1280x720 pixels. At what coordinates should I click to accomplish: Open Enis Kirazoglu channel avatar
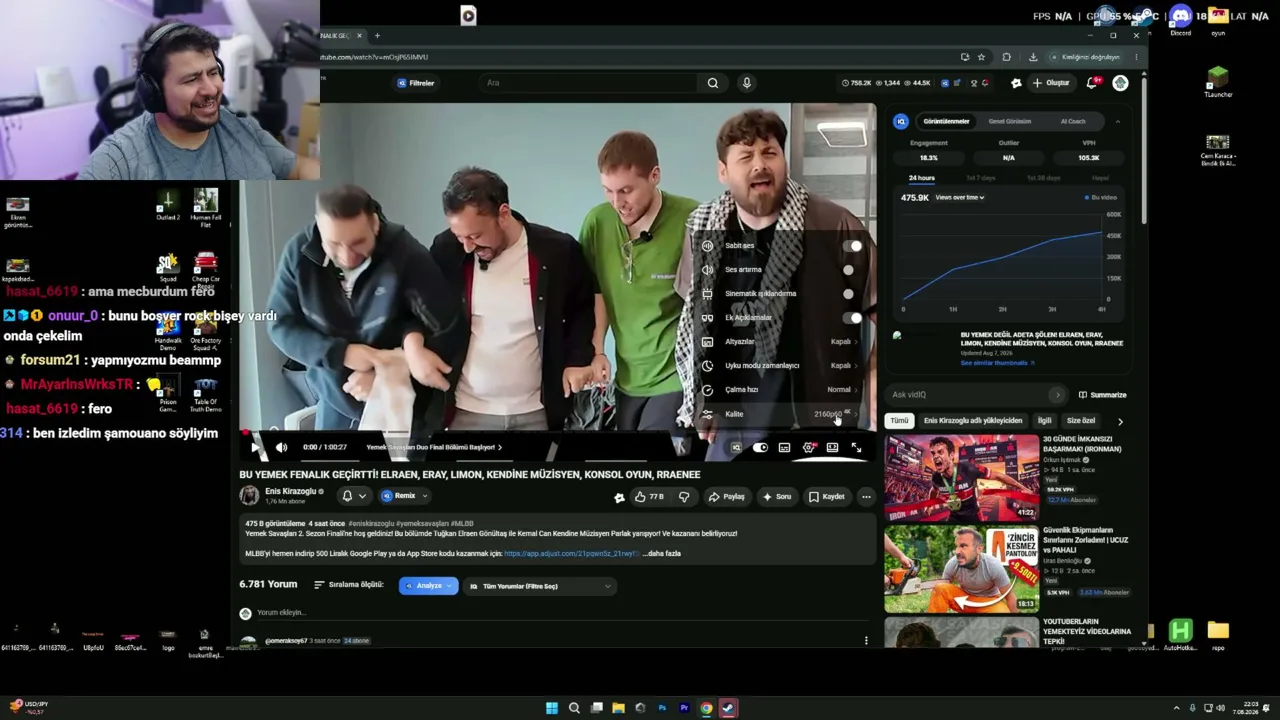tap(249, 496)
